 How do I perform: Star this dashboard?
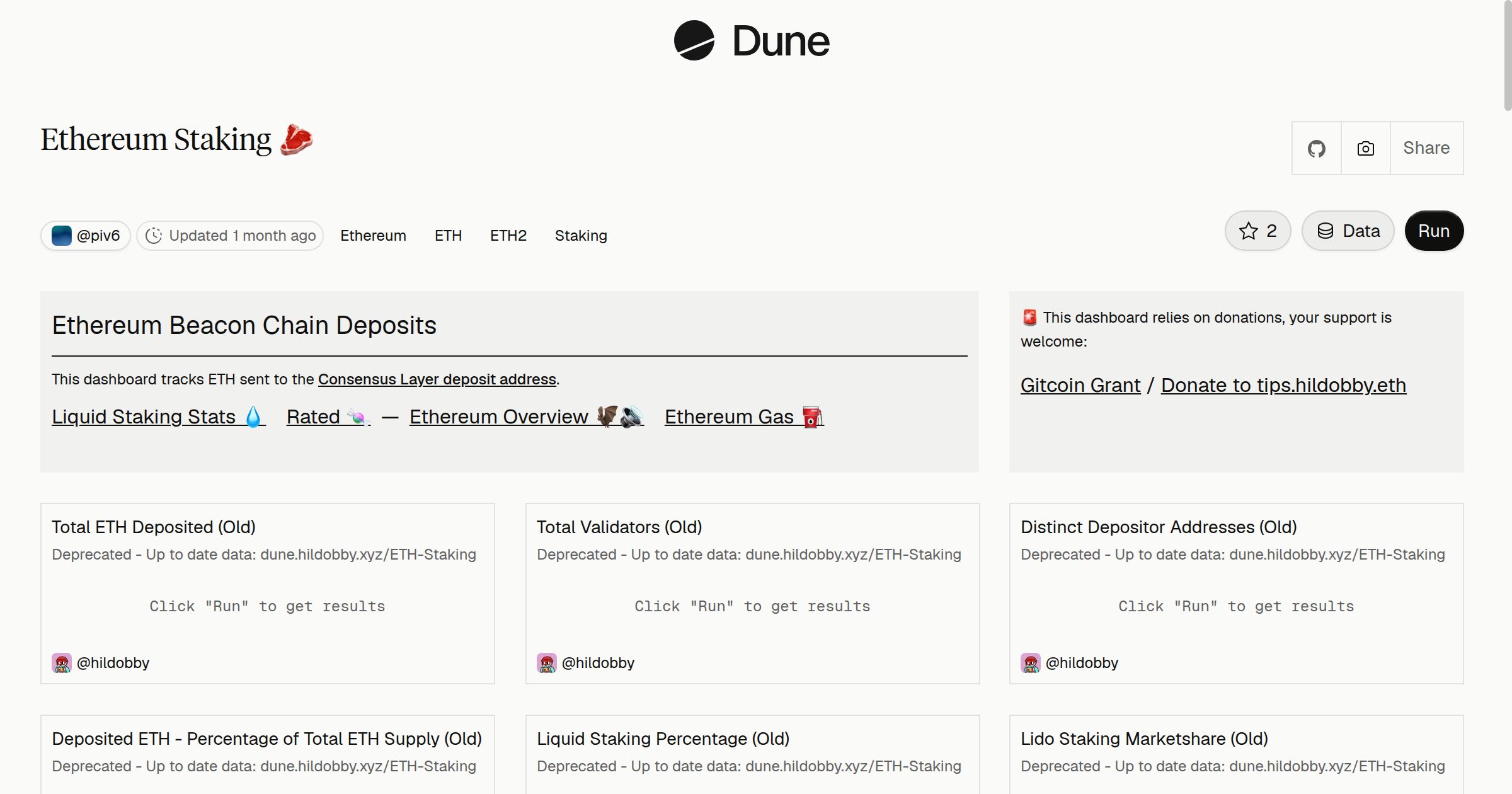tap(1257, 231)
